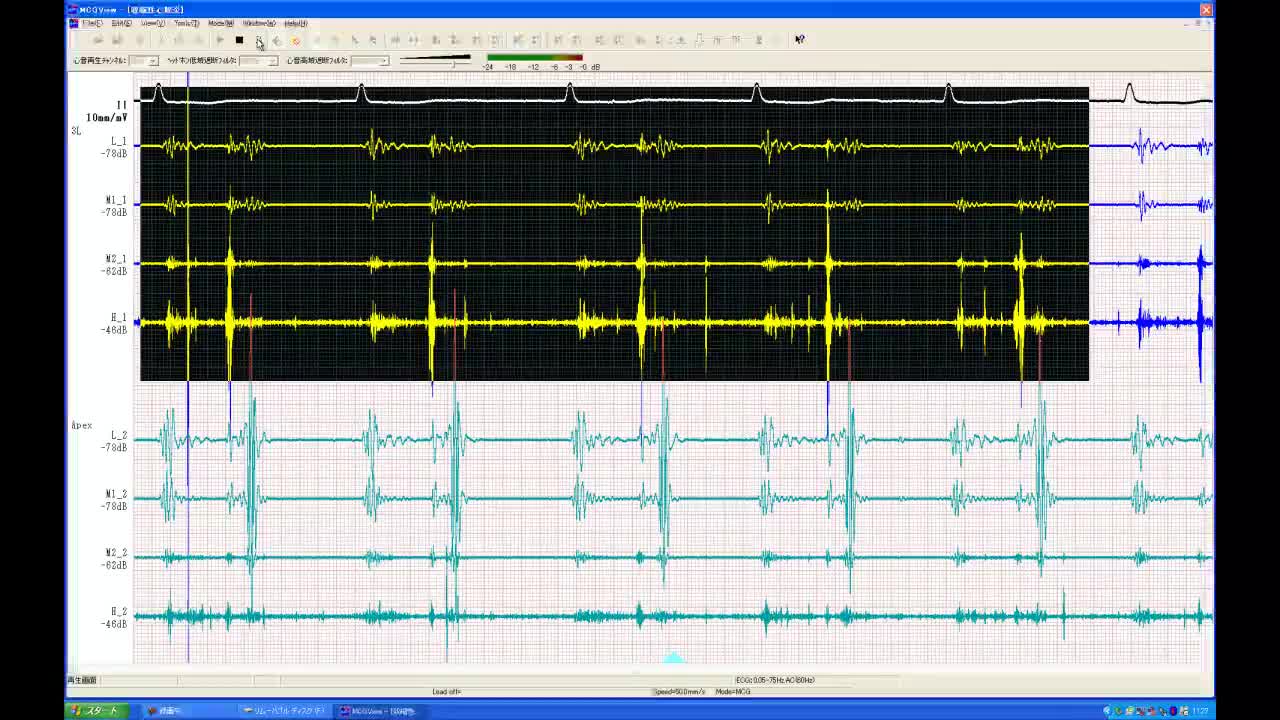
Task: Open the File menu
Action: click(91, 23)
